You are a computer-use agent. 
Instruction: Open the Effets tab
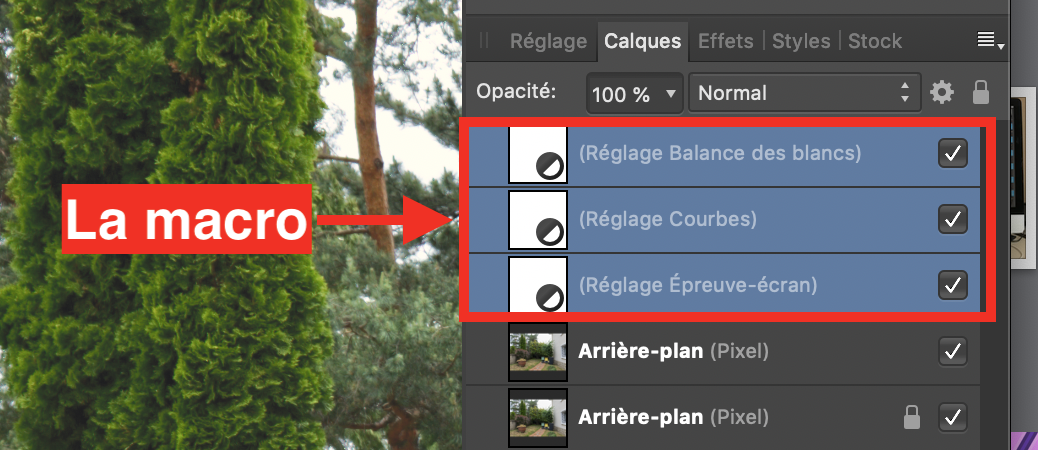tap(726, 41)
